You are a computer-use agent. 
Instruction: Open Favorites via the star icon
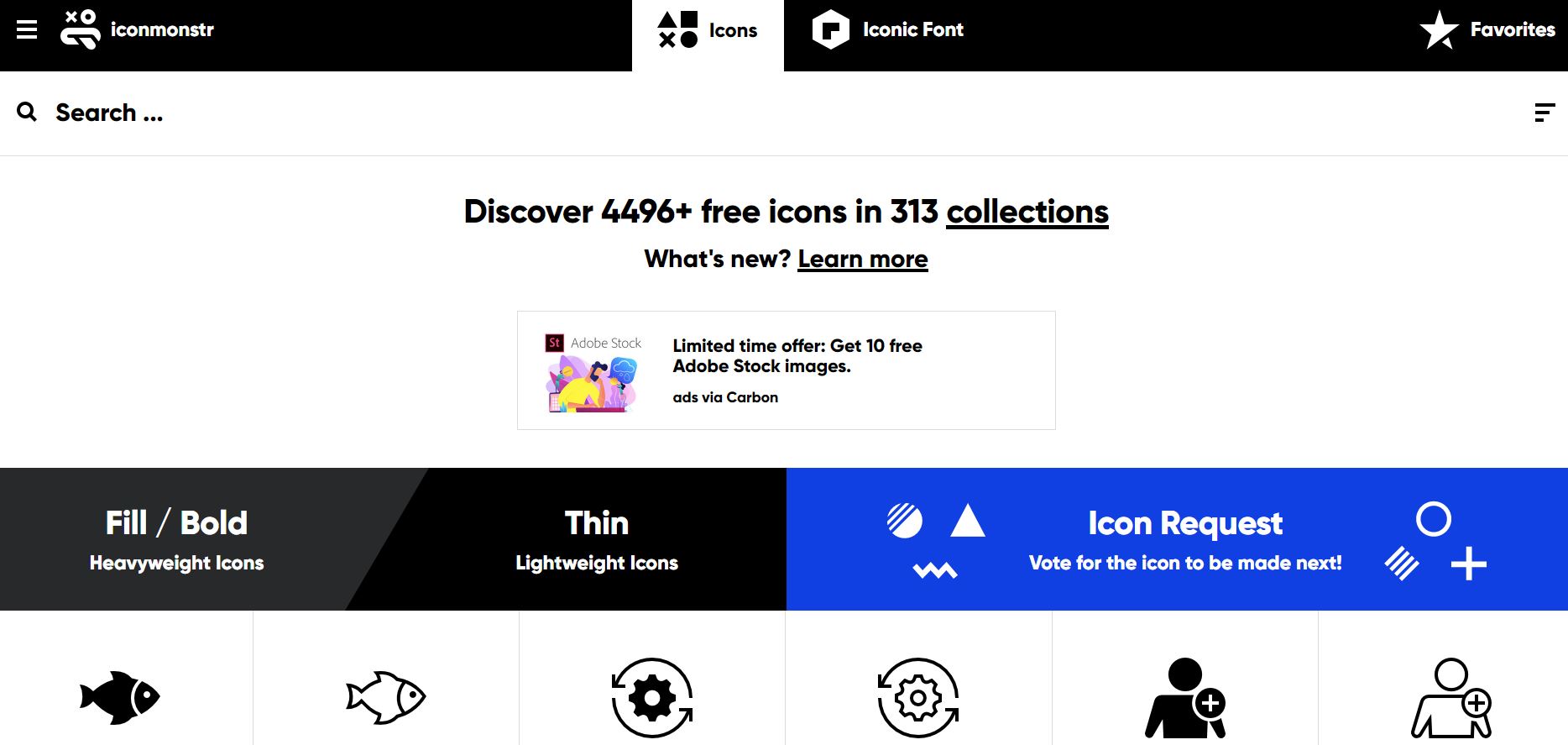(1439, 29)
